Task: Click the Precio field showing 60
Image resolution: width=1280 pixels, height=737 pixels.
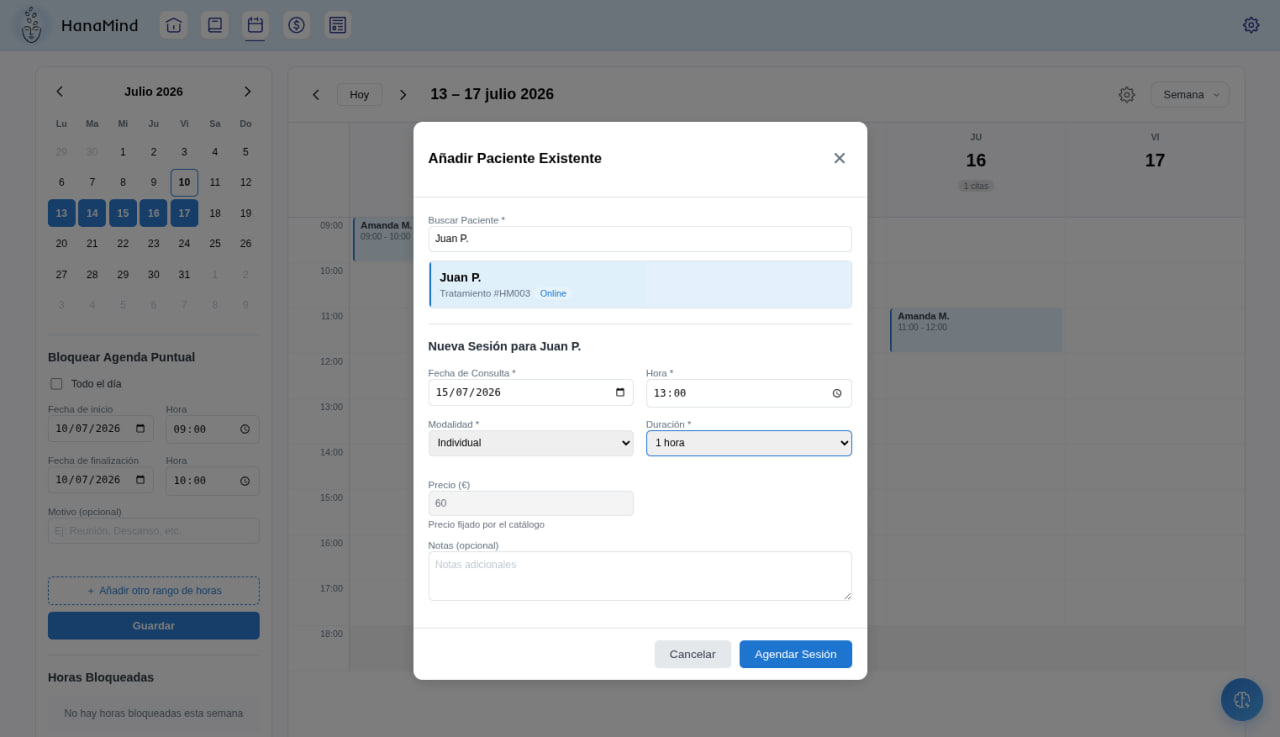Action: click(x=531, y=503)
